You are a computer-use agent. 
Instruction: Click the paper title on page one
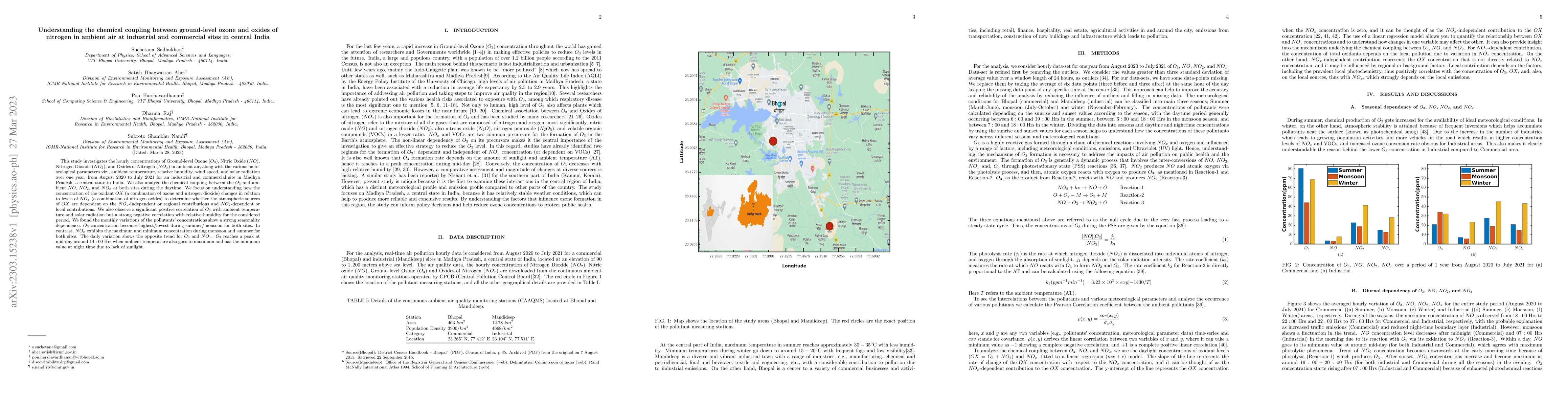[x=158, y=33]
